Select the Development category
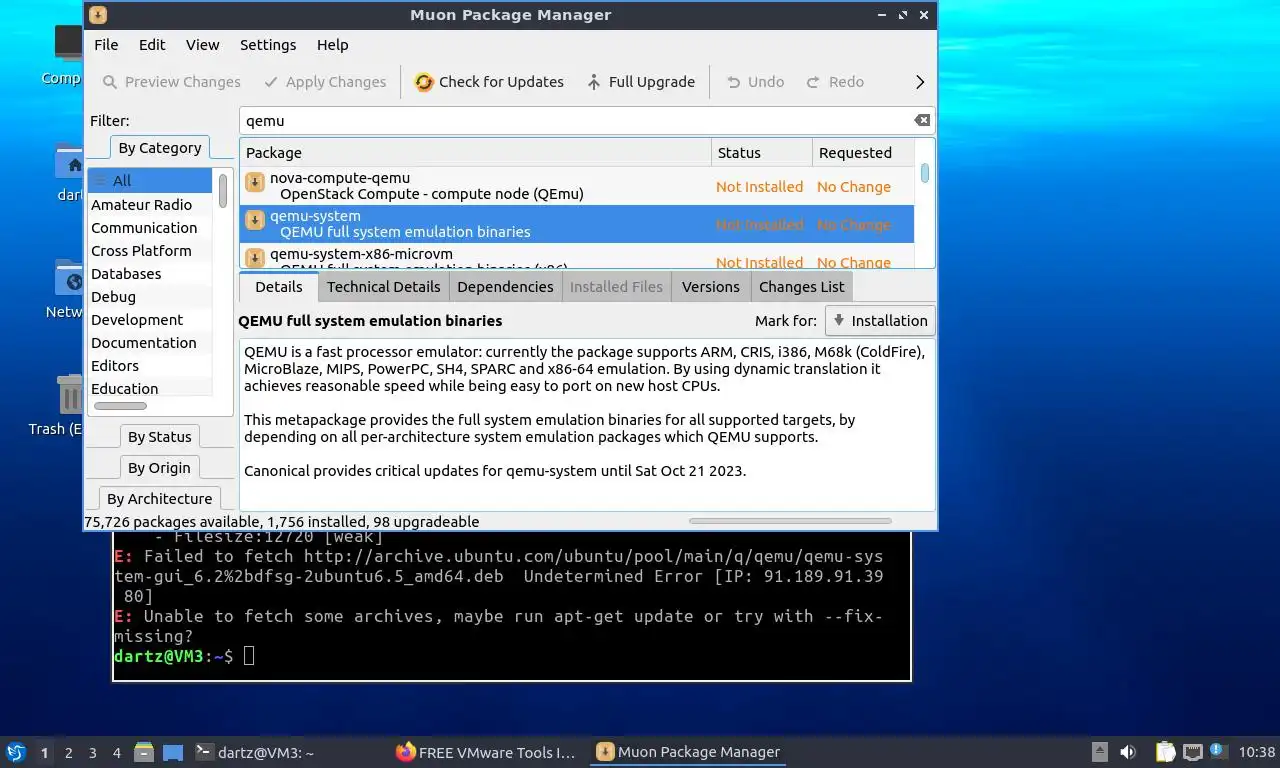The image size is (1280, 768). click(150, 320)
